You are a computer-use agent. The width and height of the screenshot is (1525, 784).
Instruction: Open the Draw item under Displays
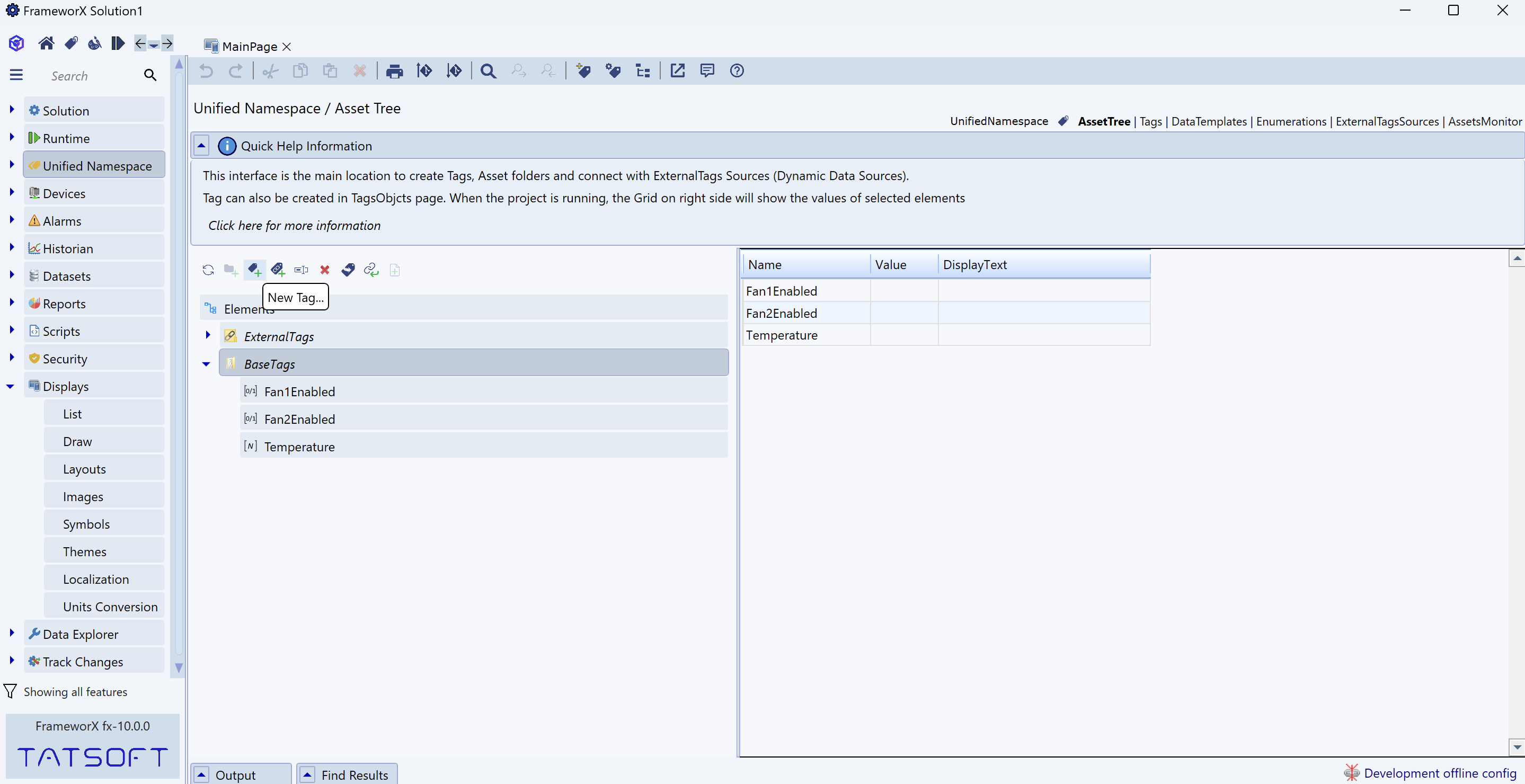(x=104, y=441)
